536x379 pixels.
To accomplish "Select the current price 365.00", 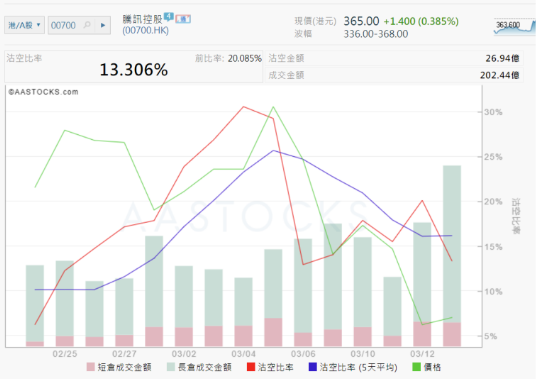I will click(361, 21).
